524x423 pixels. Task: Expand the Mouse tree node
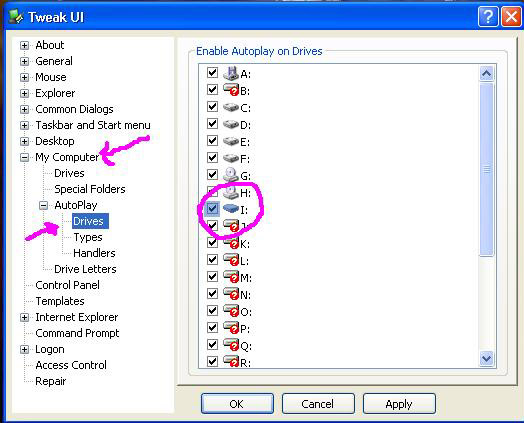24,77
